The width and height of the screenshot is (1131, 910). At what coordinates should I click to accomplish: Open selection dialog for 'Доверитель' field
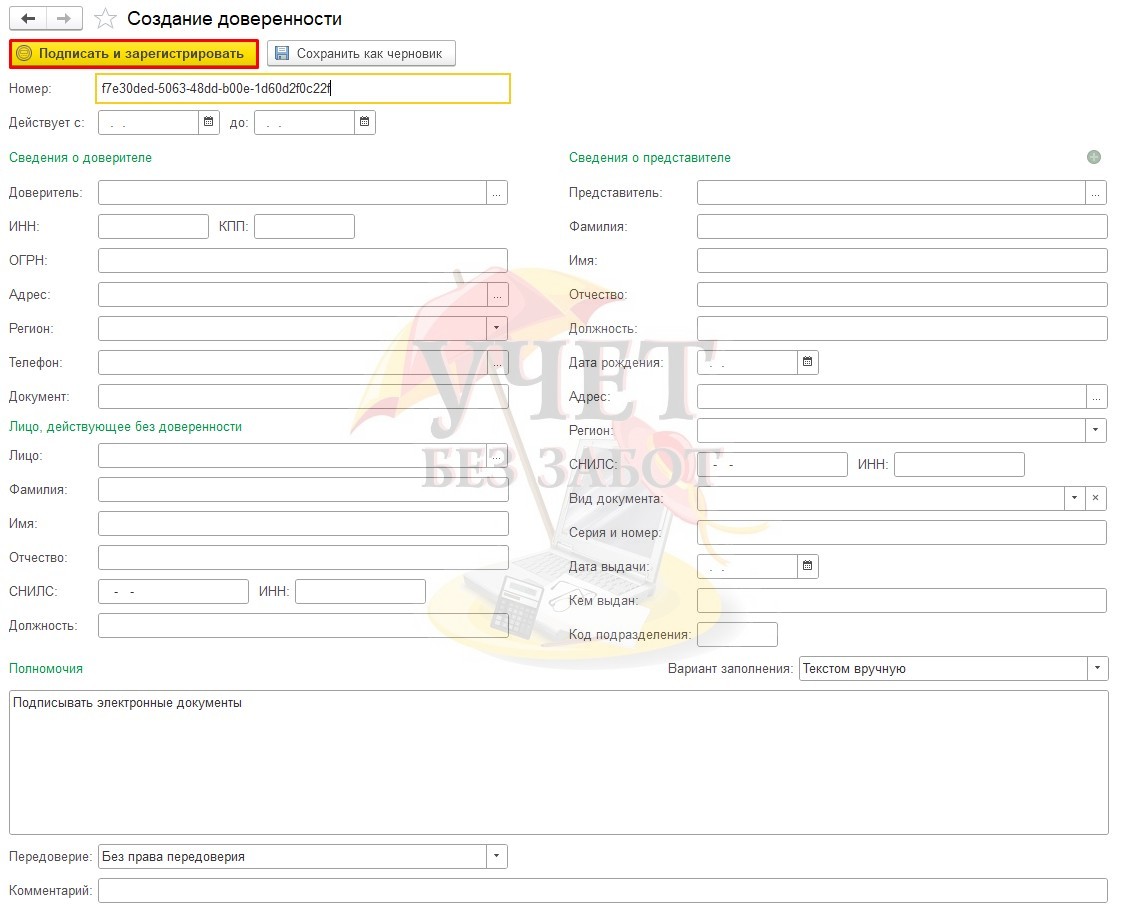pos(497,192)
